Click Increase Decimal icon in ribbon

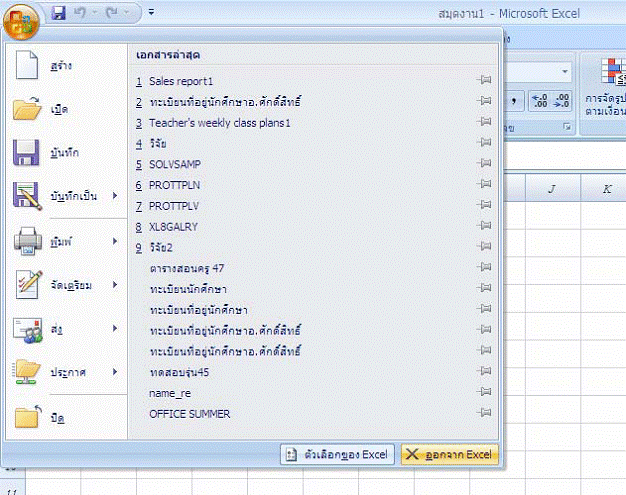tap(540, 101)
